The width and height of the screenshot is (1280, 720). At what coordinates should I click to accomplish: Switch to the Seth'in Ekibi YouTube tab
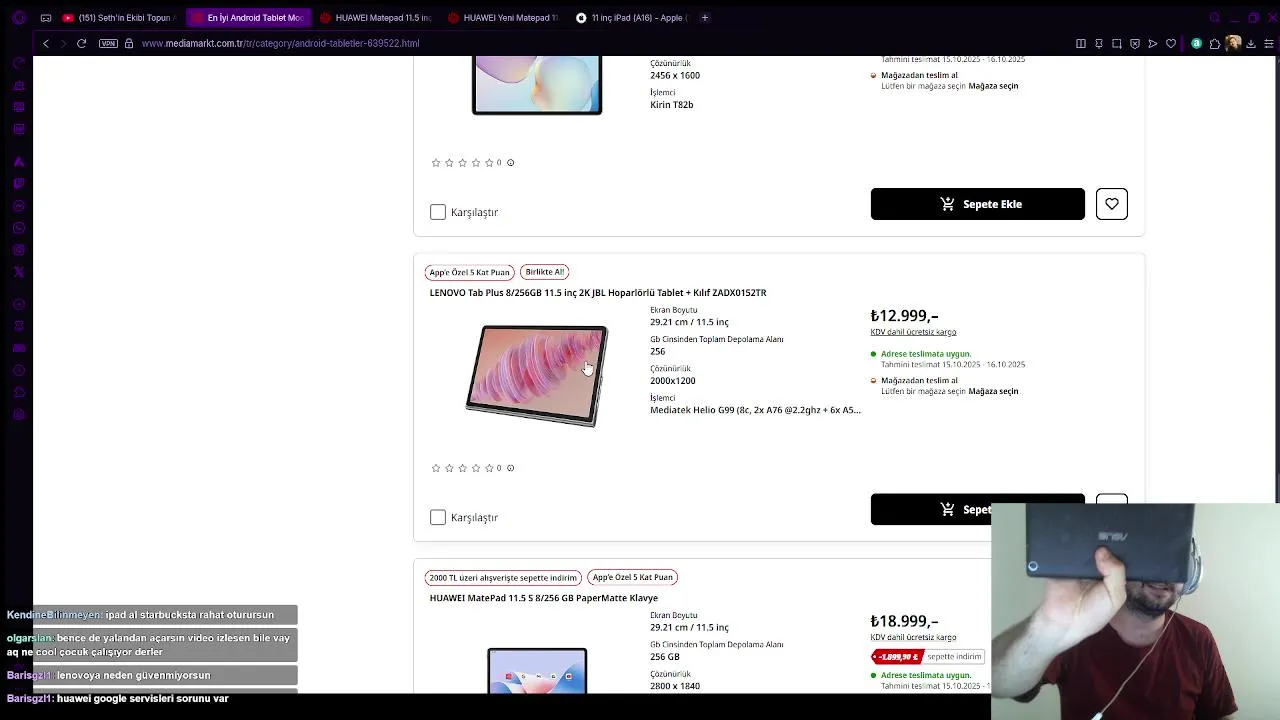(x=120, y=17)
